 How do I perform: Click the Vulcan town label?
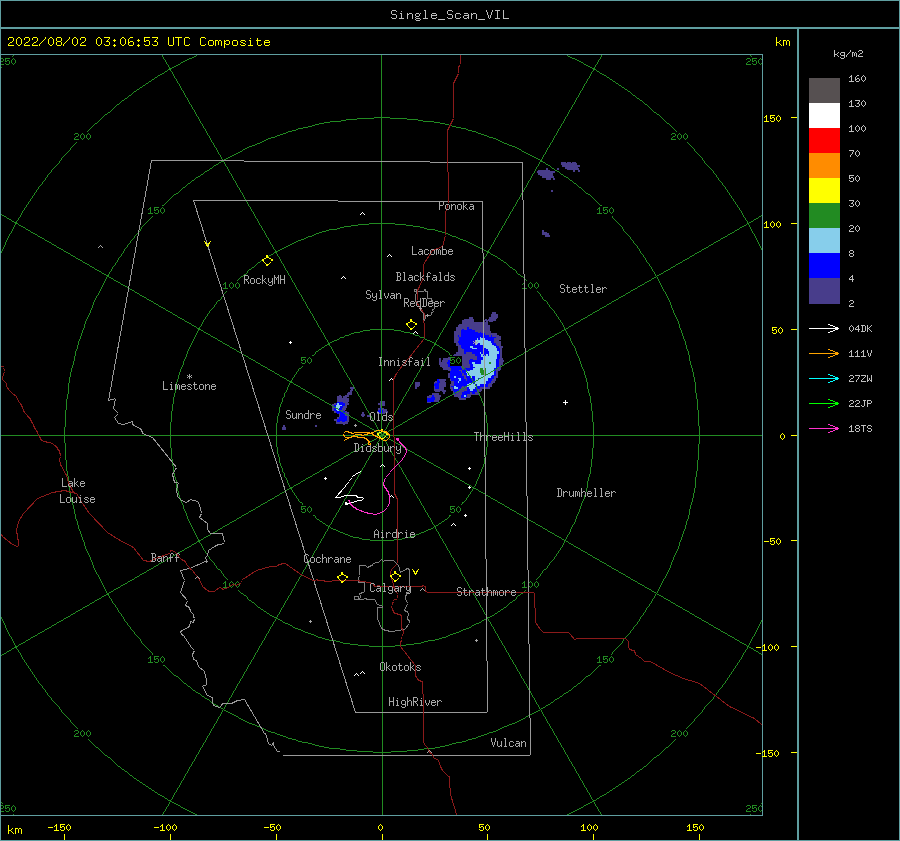coord(508,743)
